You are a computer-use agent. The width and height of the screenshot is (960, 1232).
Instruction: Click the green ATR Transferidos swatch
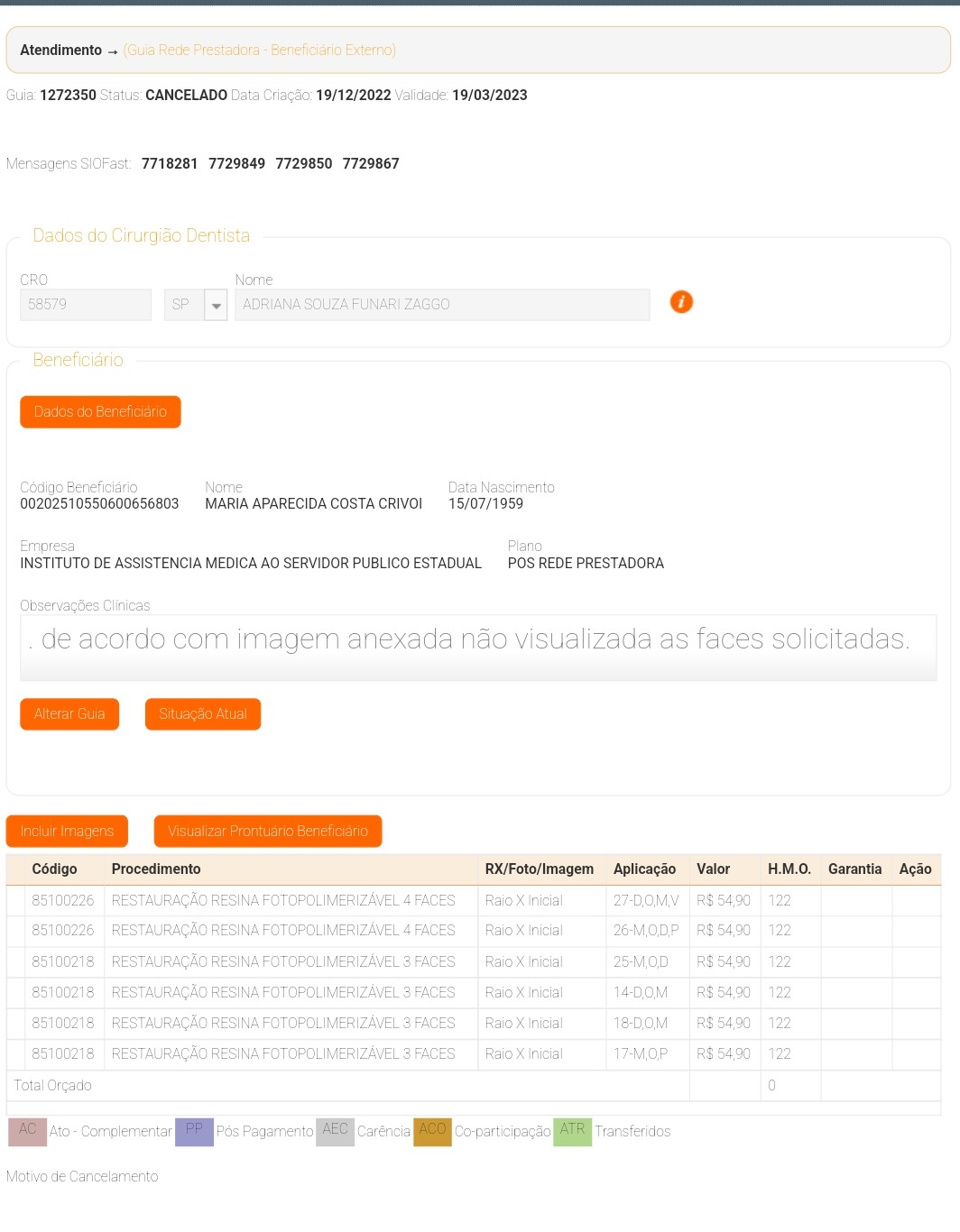coord(572,1132)
